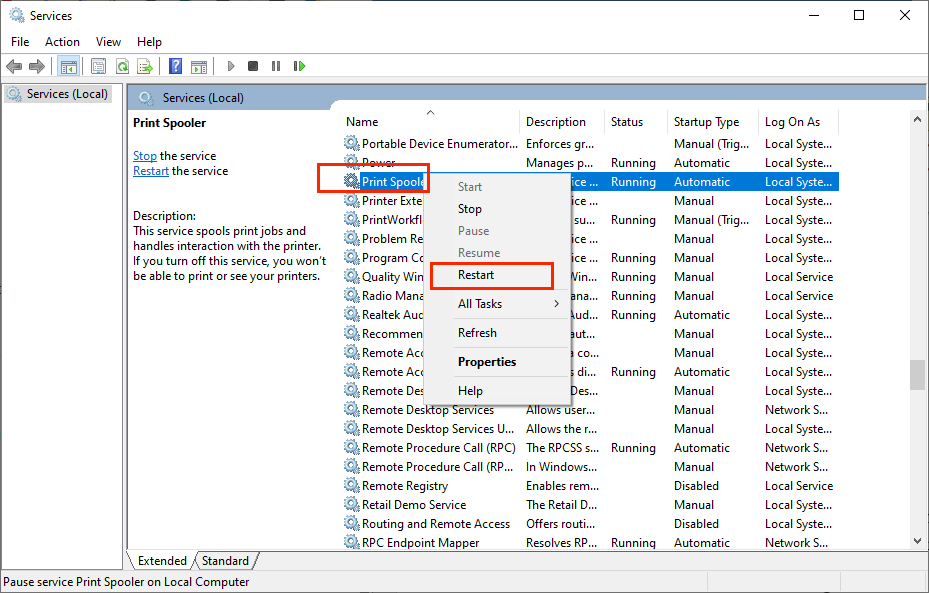Click gear icon of Realtek Audio service
This screenshot has height=593, width=929.
click(x=352, y=315)
